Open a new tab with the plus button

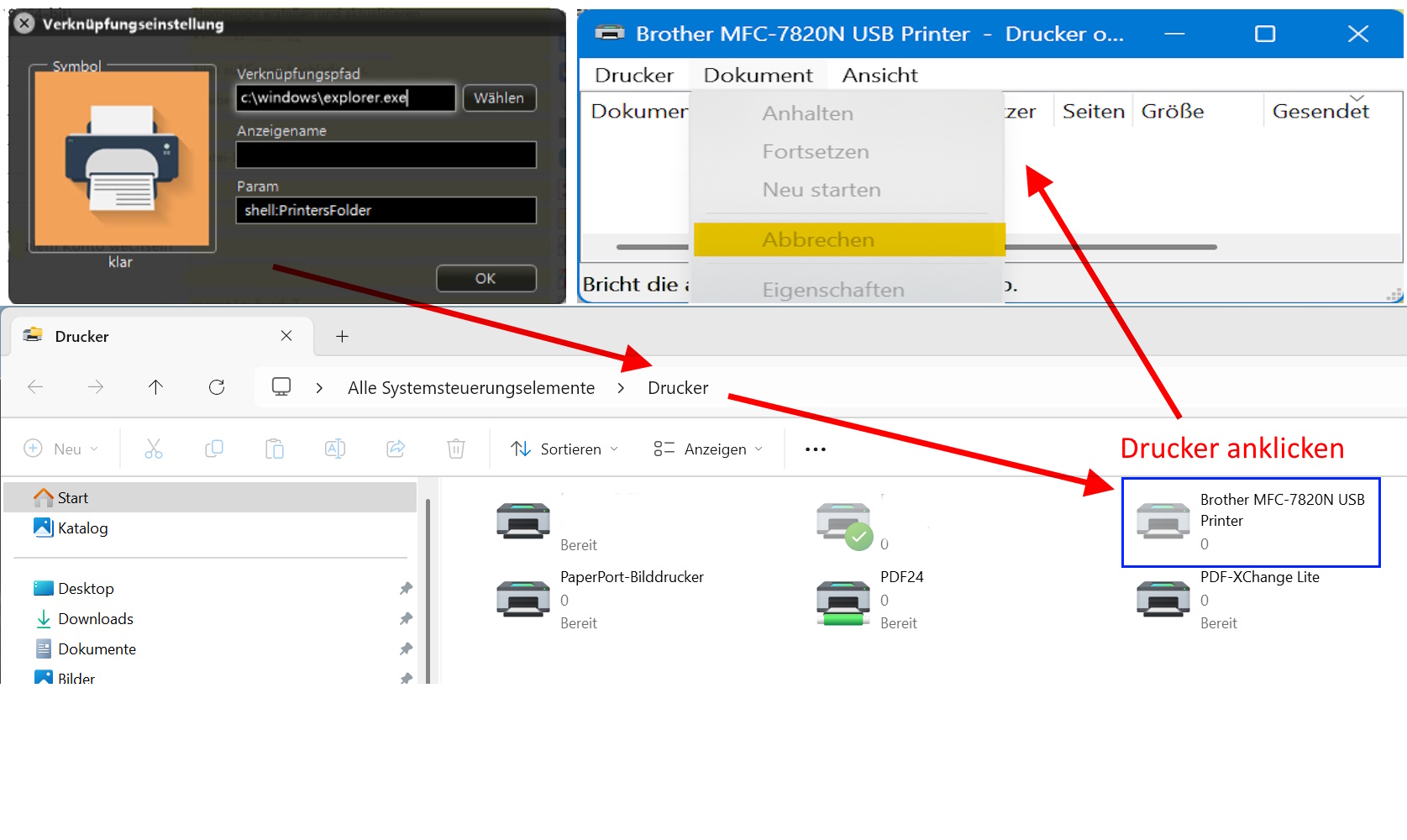342,337
